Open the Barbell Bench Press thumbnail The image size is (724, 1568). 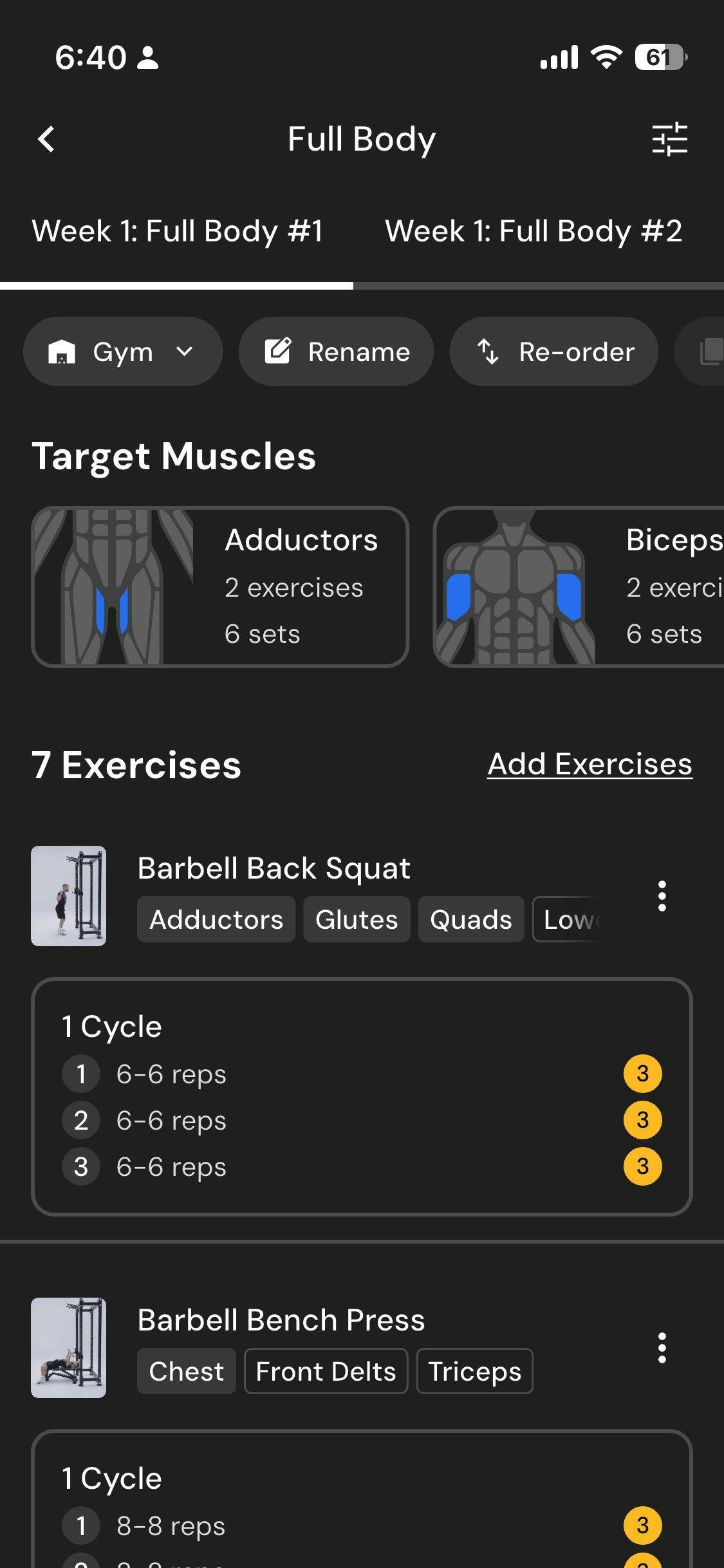tap(68, 1348)
